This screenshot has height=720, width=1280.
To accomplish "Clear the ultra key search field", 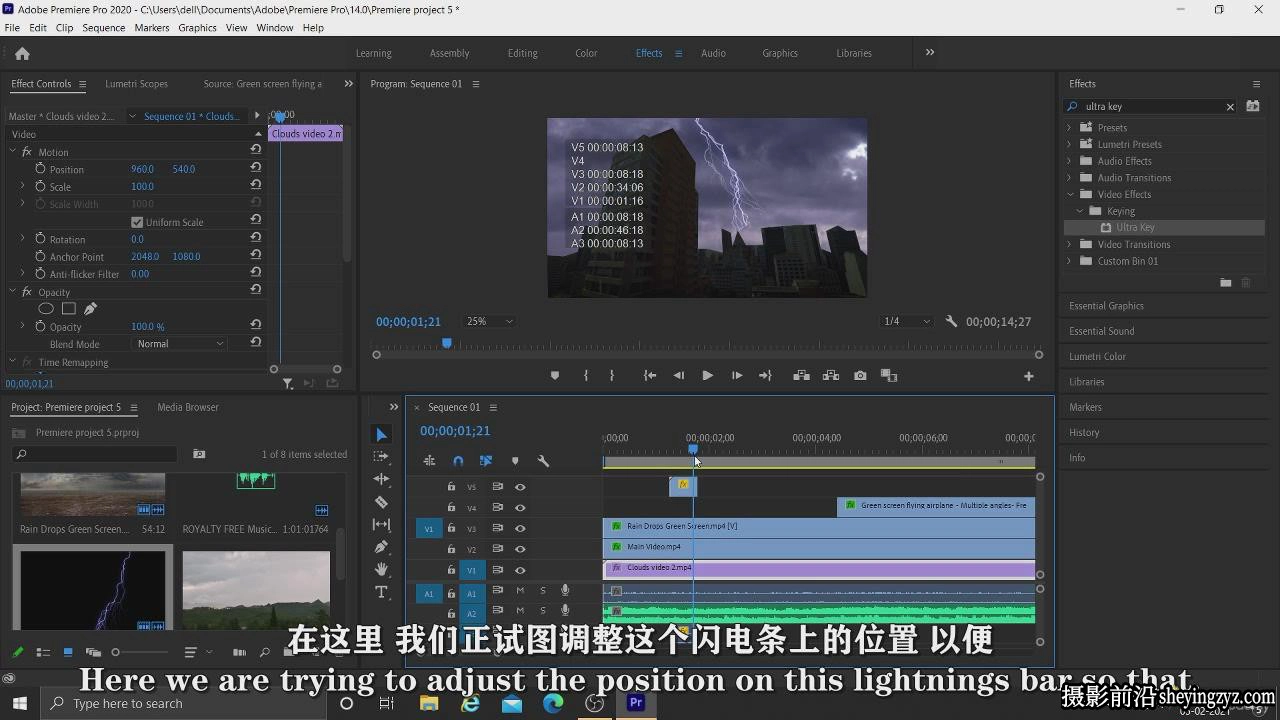I will 1230,107.
